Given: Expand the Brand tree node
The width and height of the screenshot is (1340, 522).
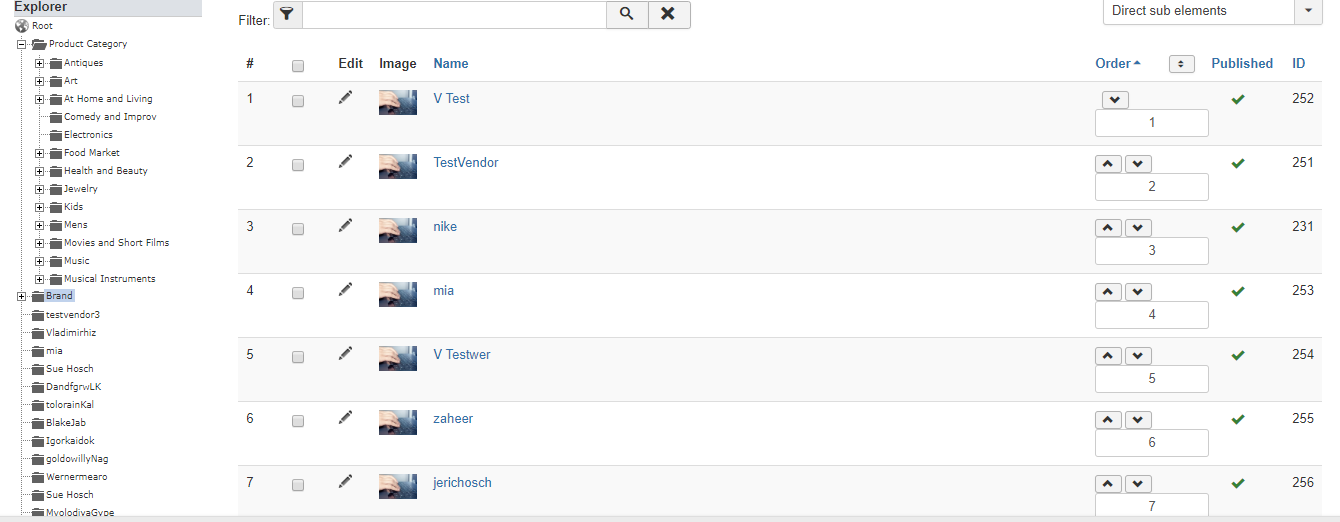Looking at the screenshot, I should (x=22, y=296).
